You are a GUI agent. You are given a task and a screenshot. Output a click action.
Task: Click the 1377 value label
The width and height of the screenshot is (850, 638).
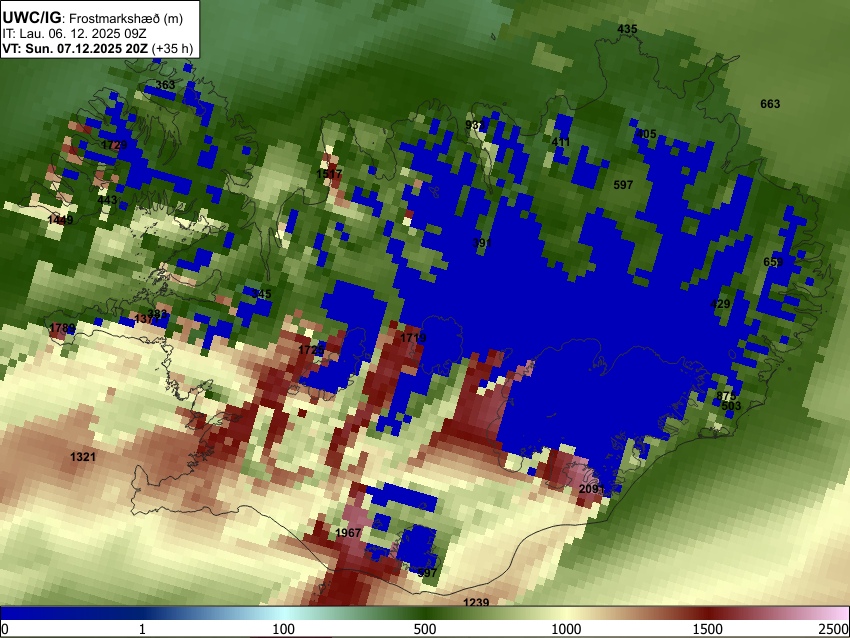(146, 319)
